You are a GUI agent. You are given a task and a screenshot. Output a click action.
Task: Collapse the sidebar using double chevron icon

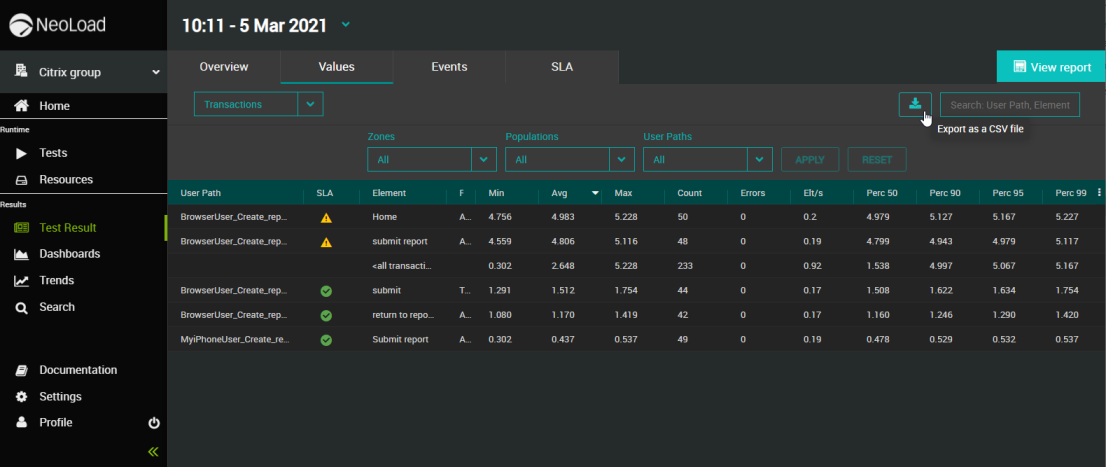tap(153, 452)
